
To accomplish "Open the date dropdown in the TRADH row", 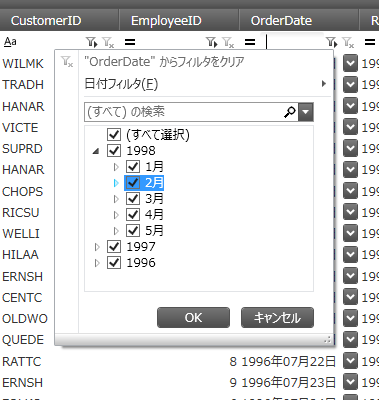I will pos(350,84).
